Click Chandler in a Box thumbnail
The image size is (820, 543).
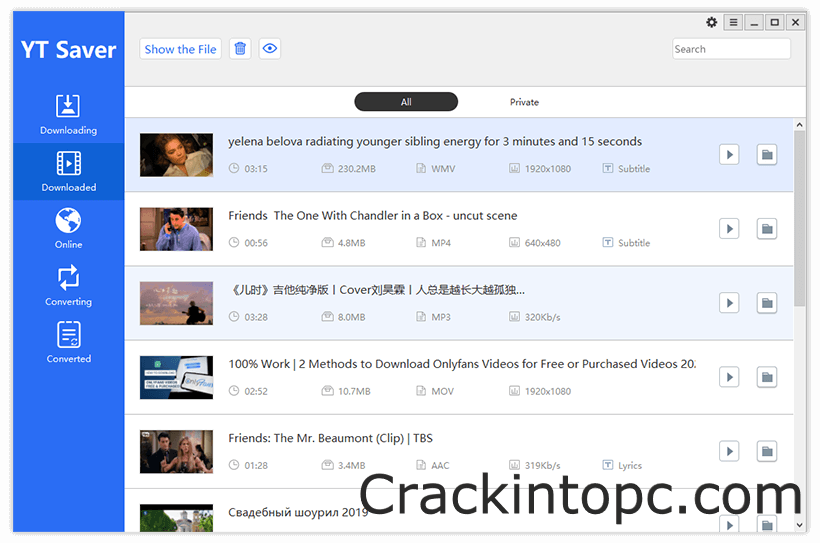176,229
